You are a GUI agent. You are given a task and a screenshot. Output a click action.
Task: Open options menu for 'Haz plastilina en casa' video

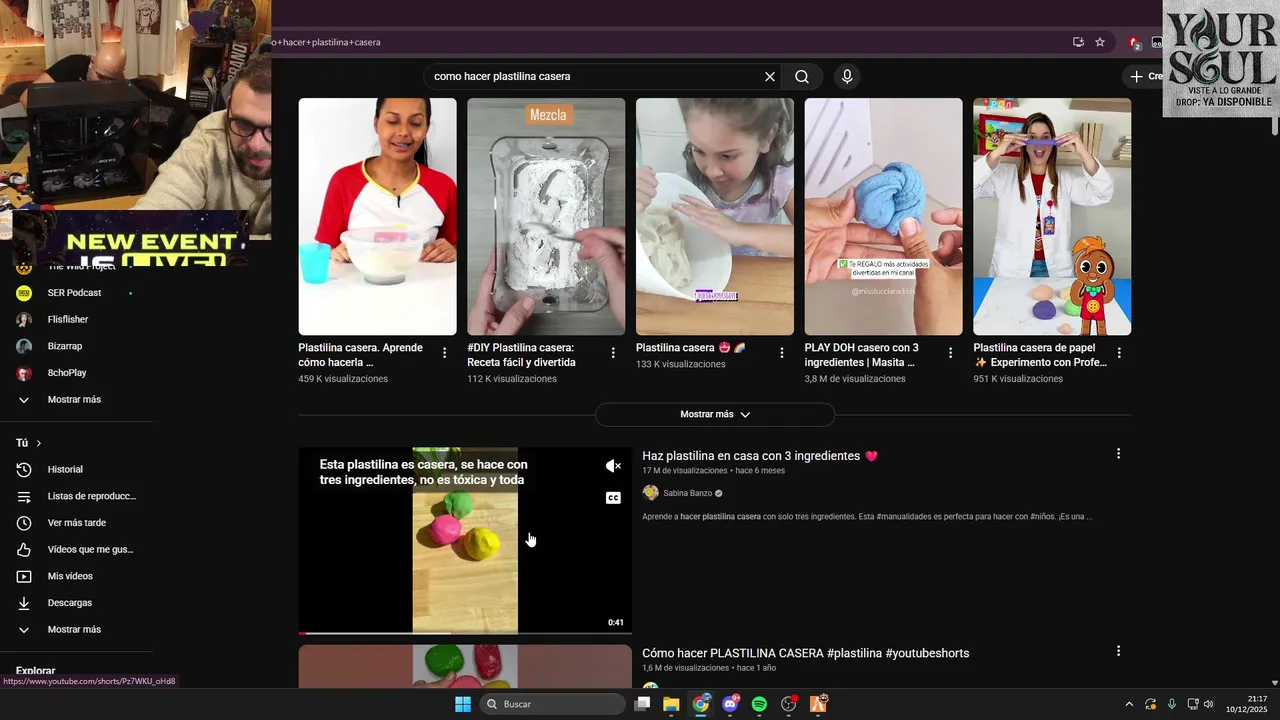[x=1118, y=454]
